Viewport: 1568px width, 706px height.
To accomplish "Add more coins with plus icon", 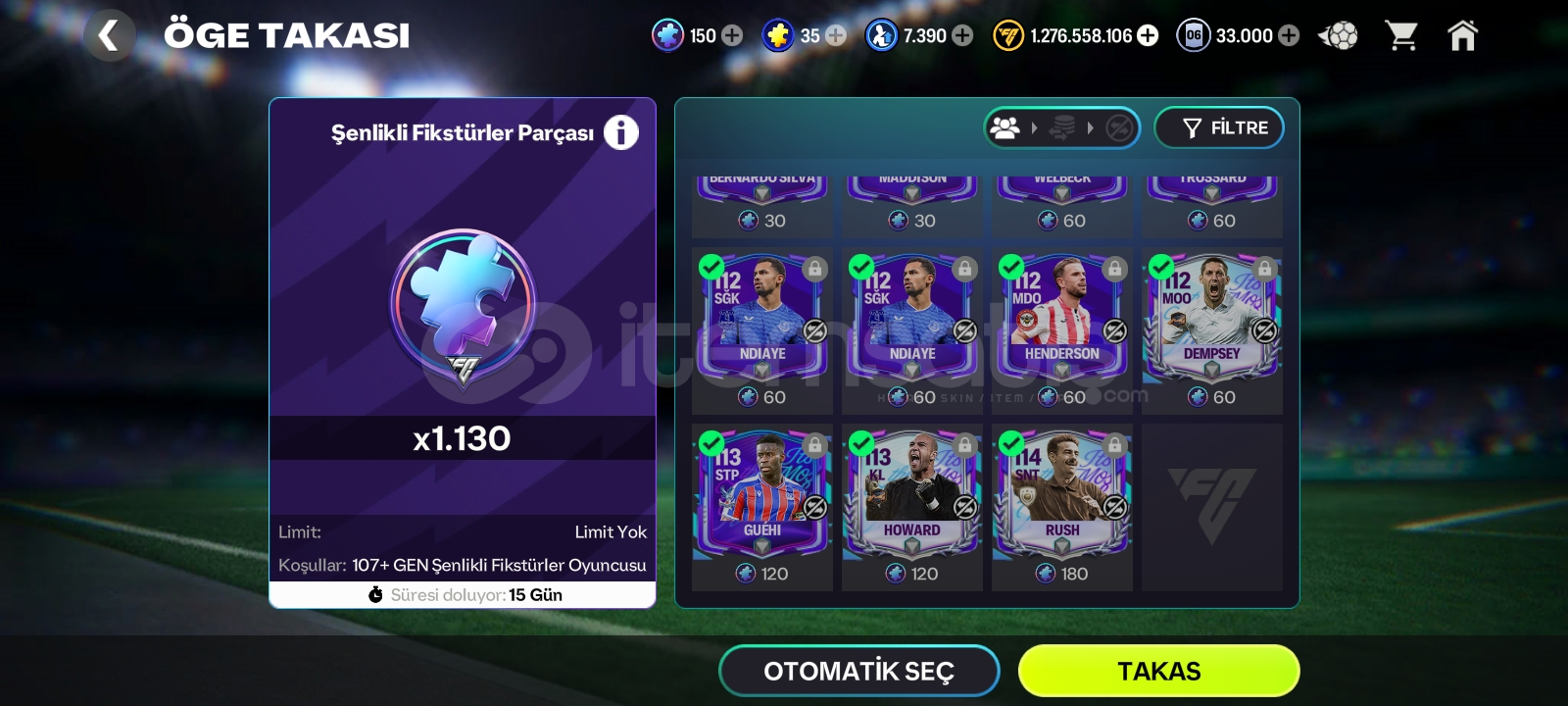I will pyautogui.click(x=1148, y=35).
